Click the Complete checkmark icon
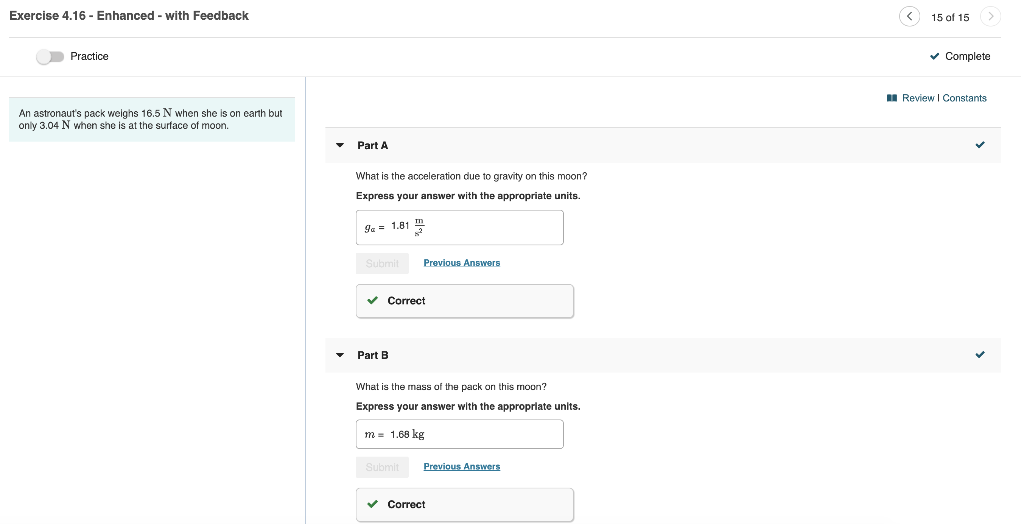The image size is (1024, 524). pos(935,56)
